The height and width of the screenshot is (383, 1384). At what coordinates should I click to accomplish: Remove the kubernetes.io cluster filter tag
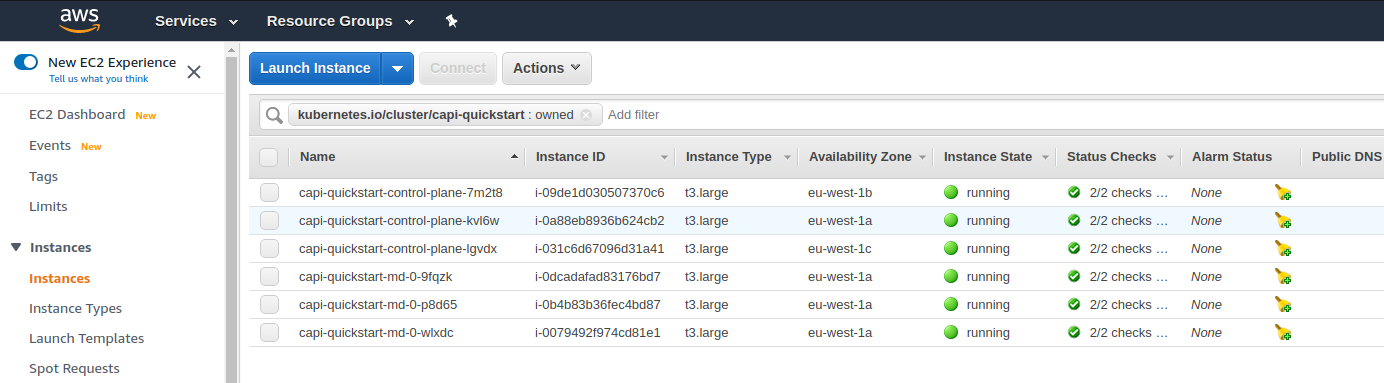[586, 115]
